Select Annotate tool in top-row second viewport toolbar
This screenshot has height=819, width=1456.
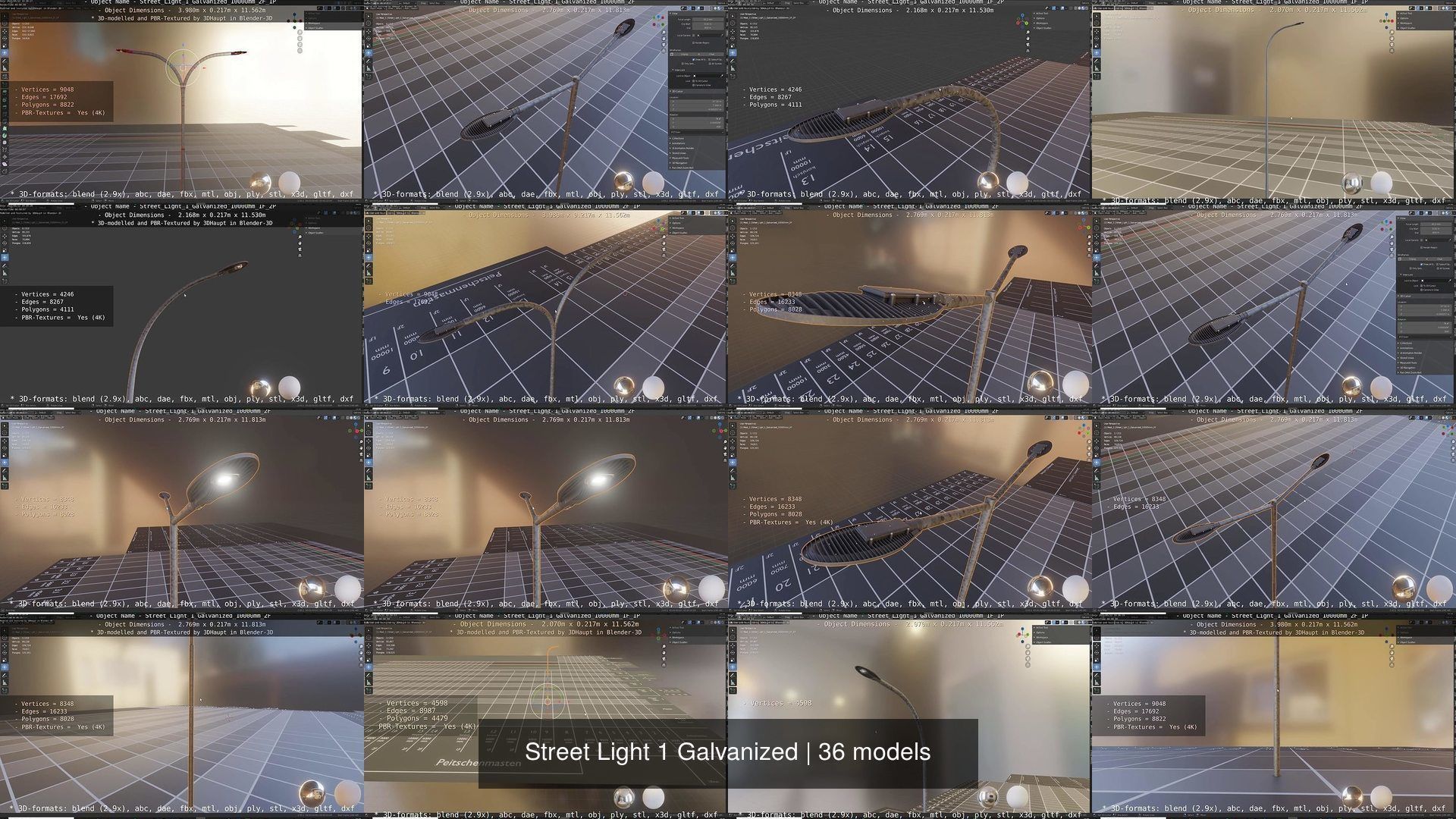coord(369,61)
